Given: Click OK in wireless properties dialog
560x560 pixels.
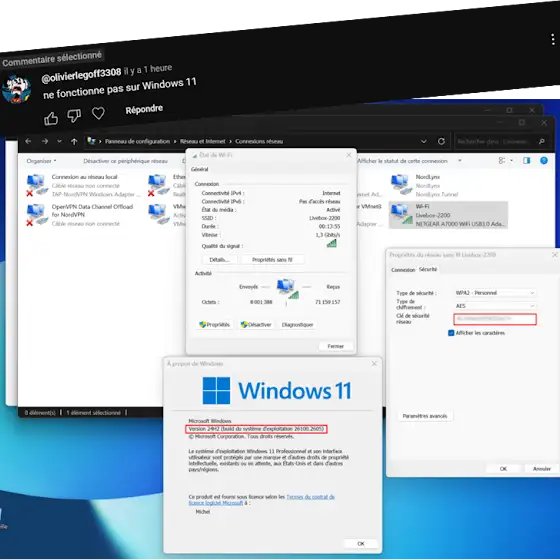Looking at the screenshot, I should 503,469.
